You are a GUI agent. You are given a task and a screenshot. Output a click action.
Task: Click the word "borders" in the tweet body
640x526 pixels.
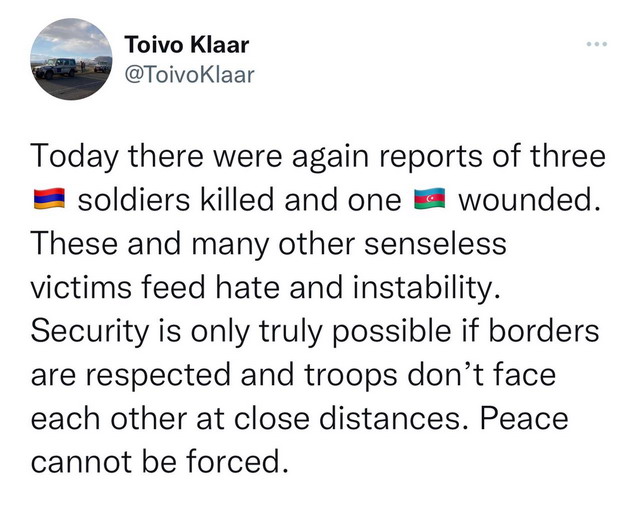point(543,331)
